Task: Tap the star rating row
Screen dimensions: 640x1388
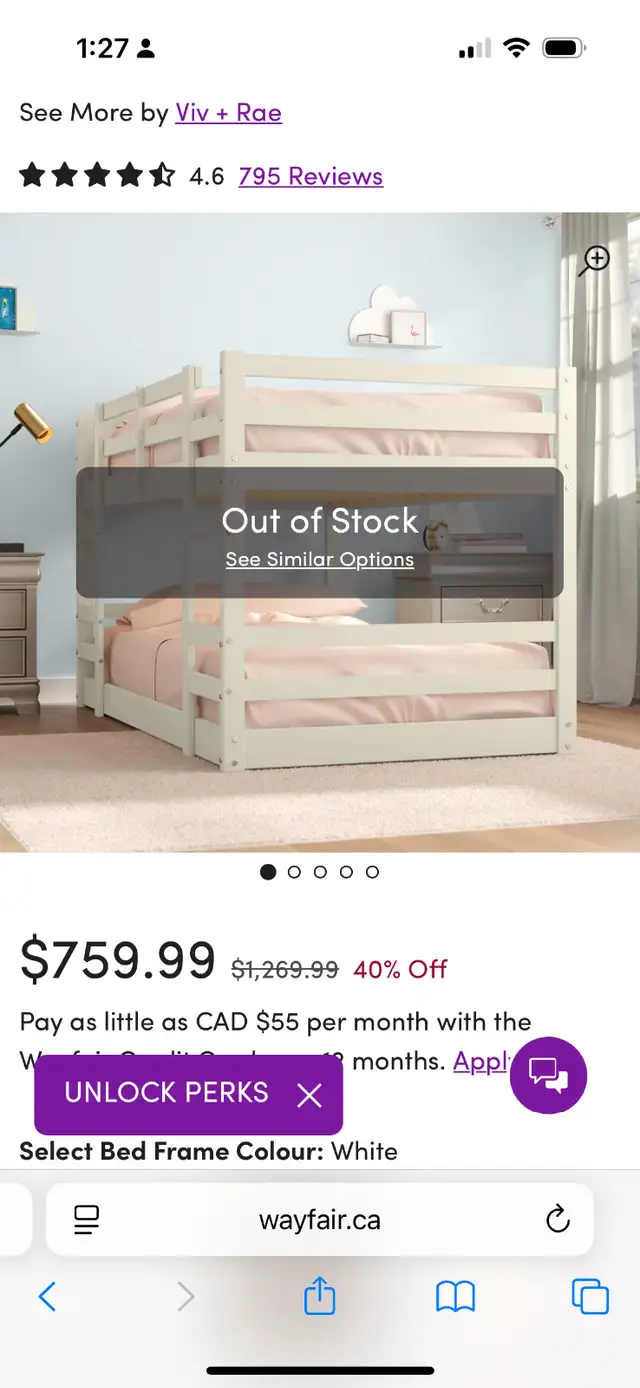Action: coord(97,176)
